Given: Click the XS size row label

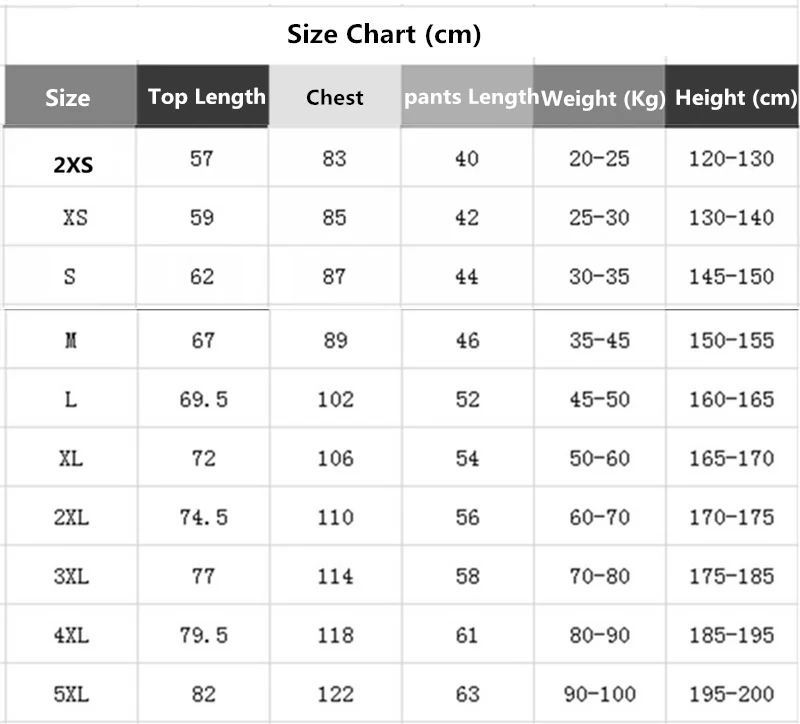Looking at the screenshot, I should [x=74, y=218].
